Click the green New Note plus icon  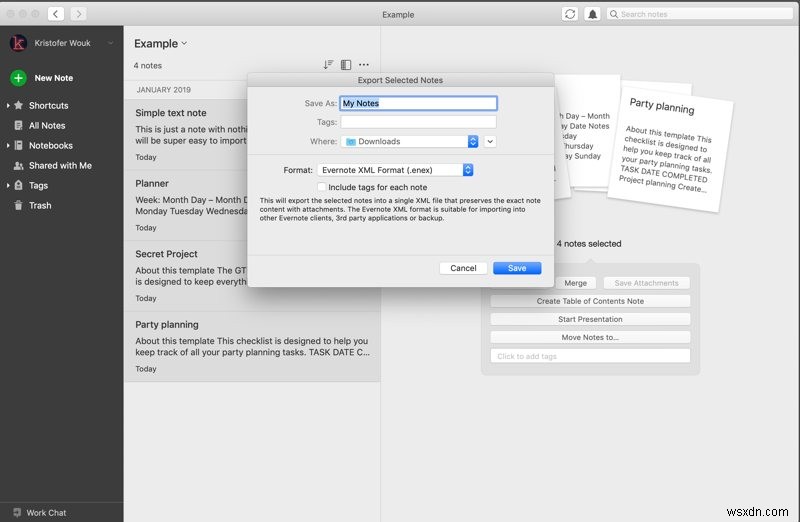point(18,78)
